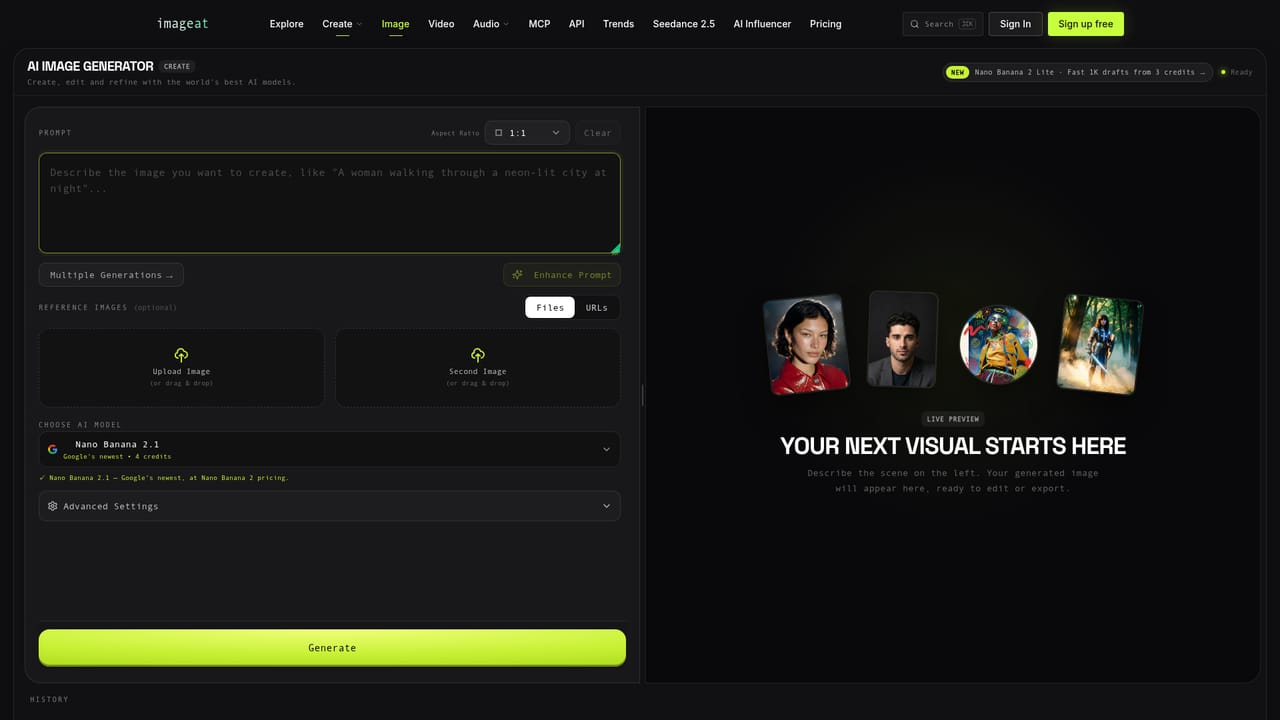Click the Upload Image cloud icon

(181, 355)
